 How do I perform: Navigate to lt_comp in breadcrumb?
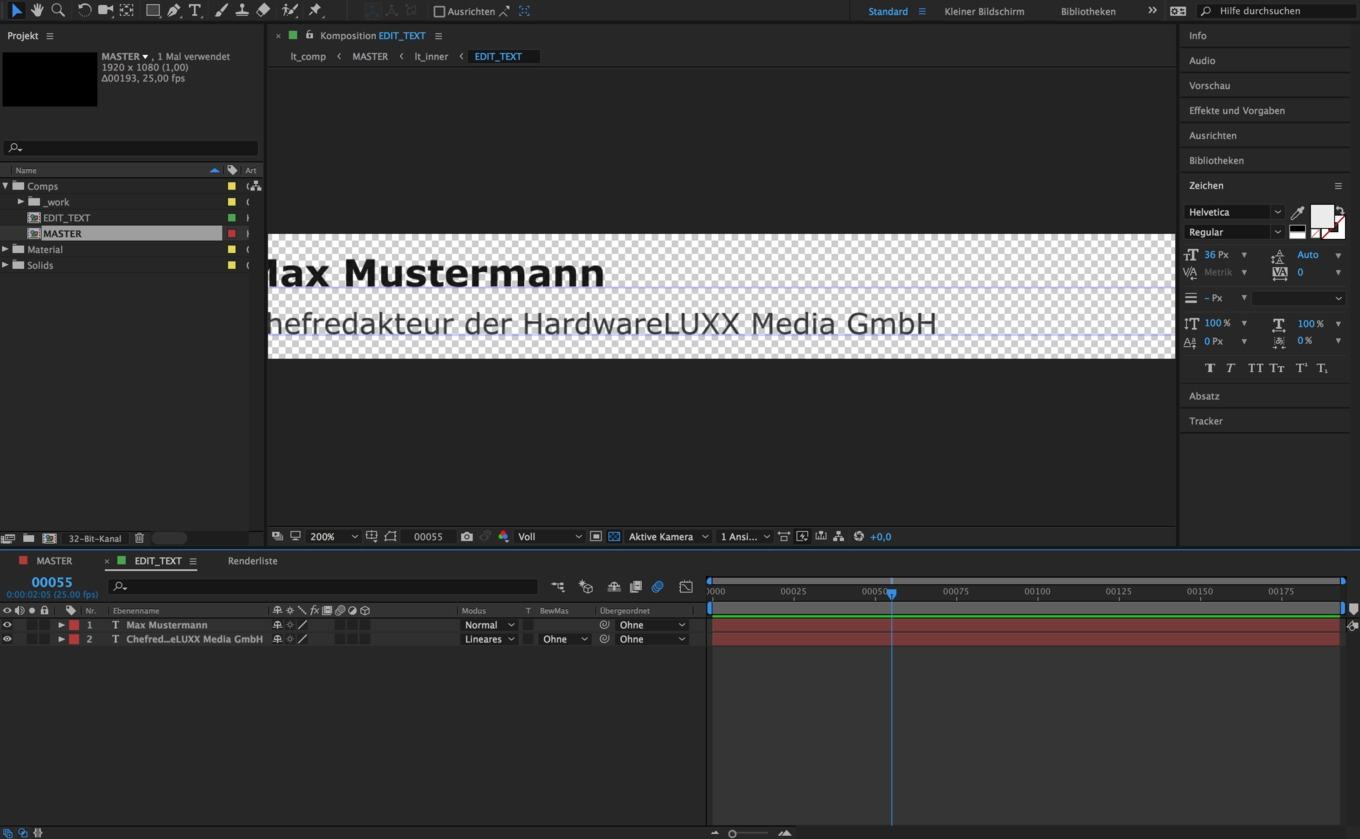(308, 56)
